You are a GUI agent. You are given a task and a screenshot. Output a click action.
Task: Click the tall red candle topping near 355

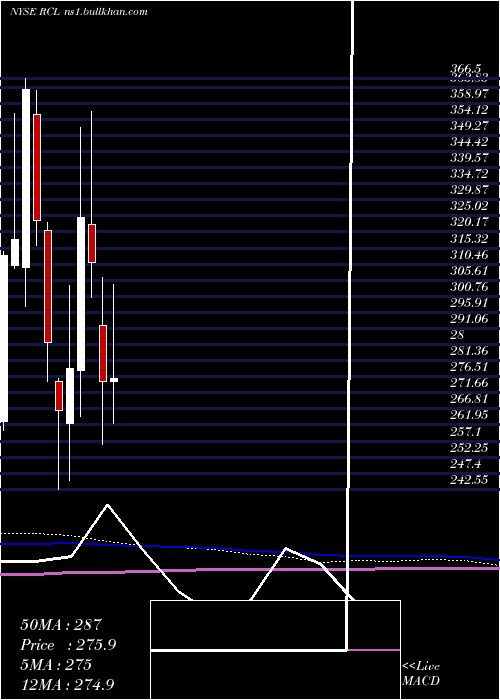coord(37,167)
